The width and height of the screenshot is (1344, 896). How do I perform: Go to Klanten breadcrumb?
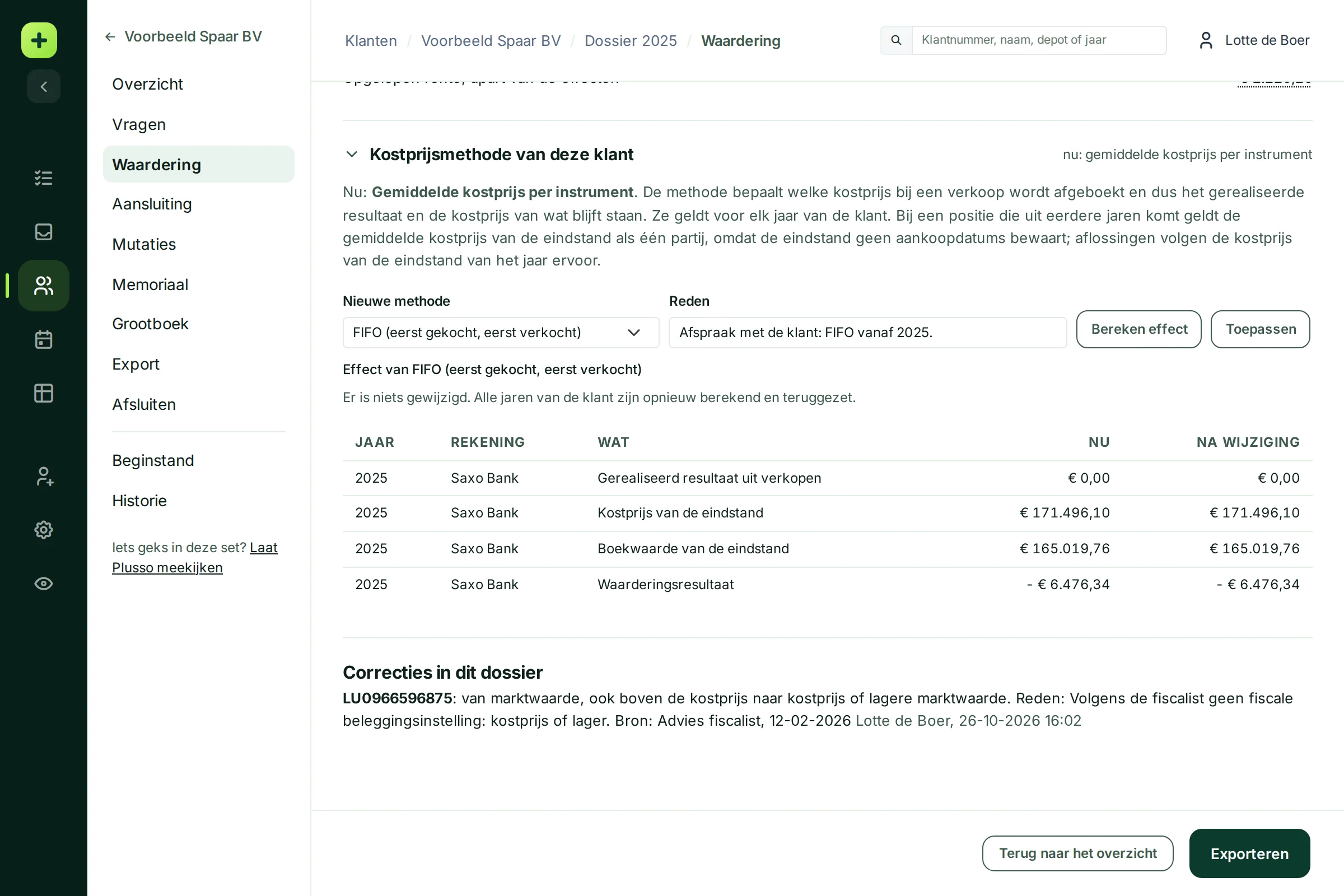coord(371,40)
